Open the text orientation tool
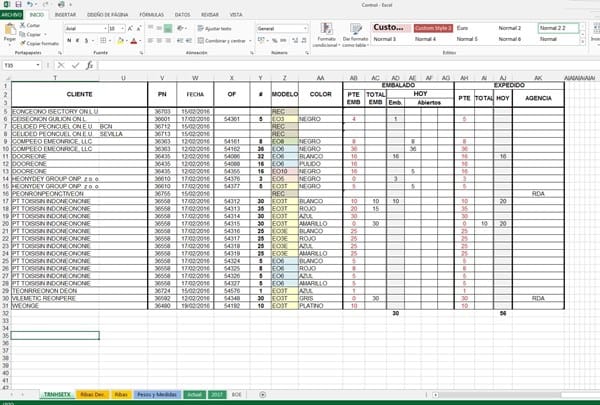This screenshot has height=405, width=600. pos(180,28)
